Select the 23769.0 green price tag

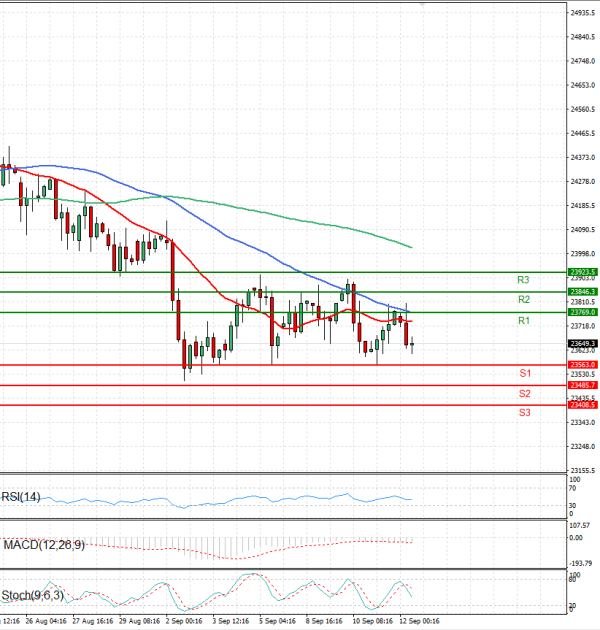[x=583, y=312]
